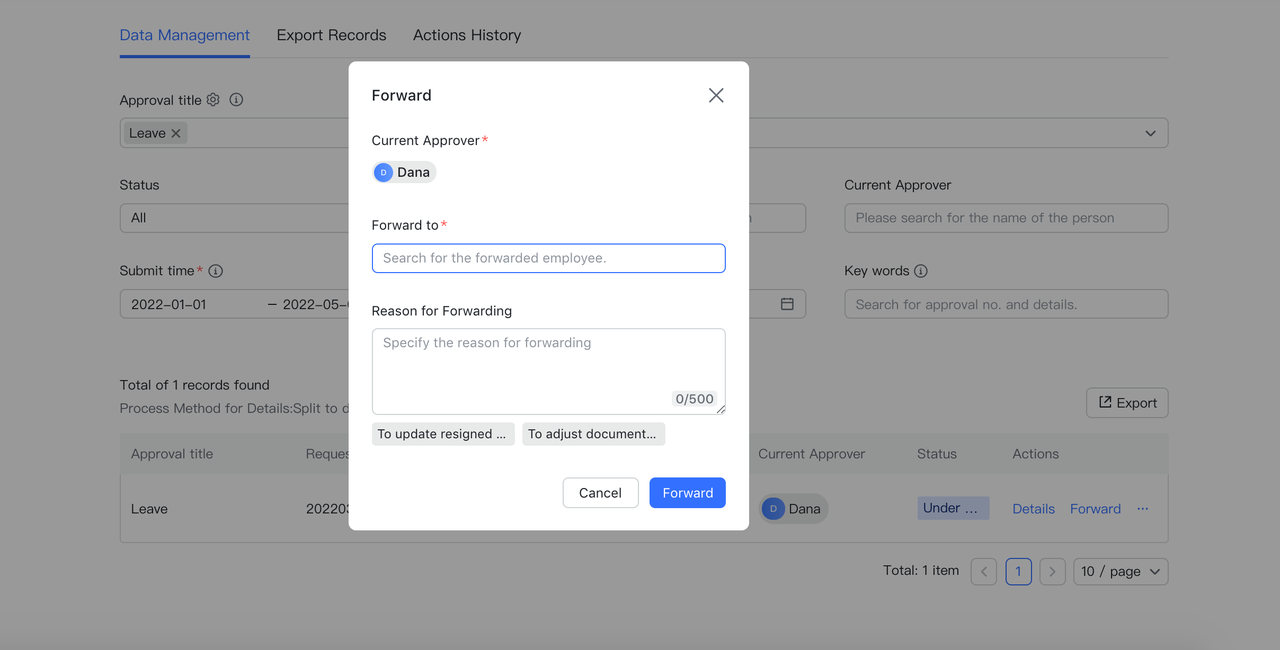
Task: Click info icon beside Key words
Action: point(921,271)
